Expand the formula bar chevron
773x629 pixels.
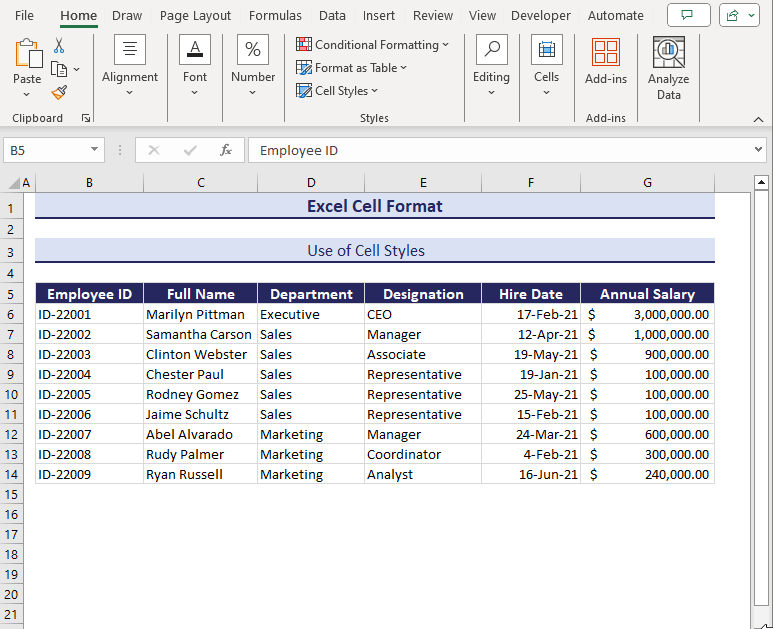tap(758, 150)
